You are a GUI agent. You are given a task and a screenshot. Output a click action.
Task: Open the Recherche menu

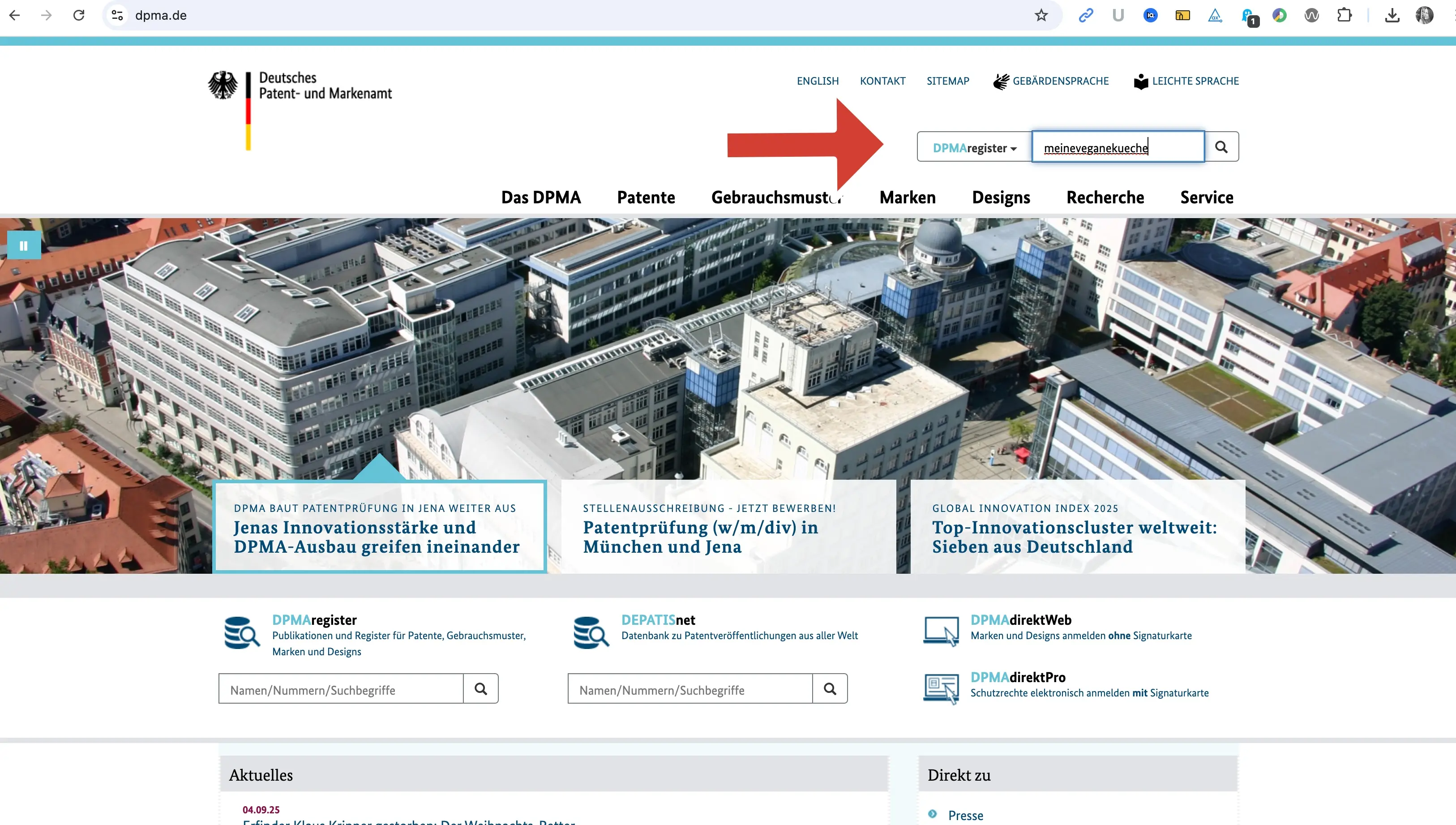1105,197
